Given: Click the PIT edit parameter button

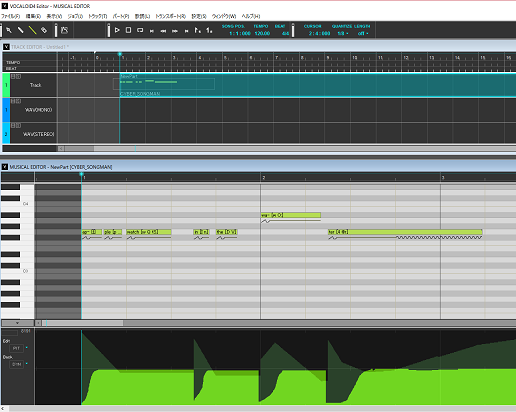Looking at the screenshot, I should point(16,348).
